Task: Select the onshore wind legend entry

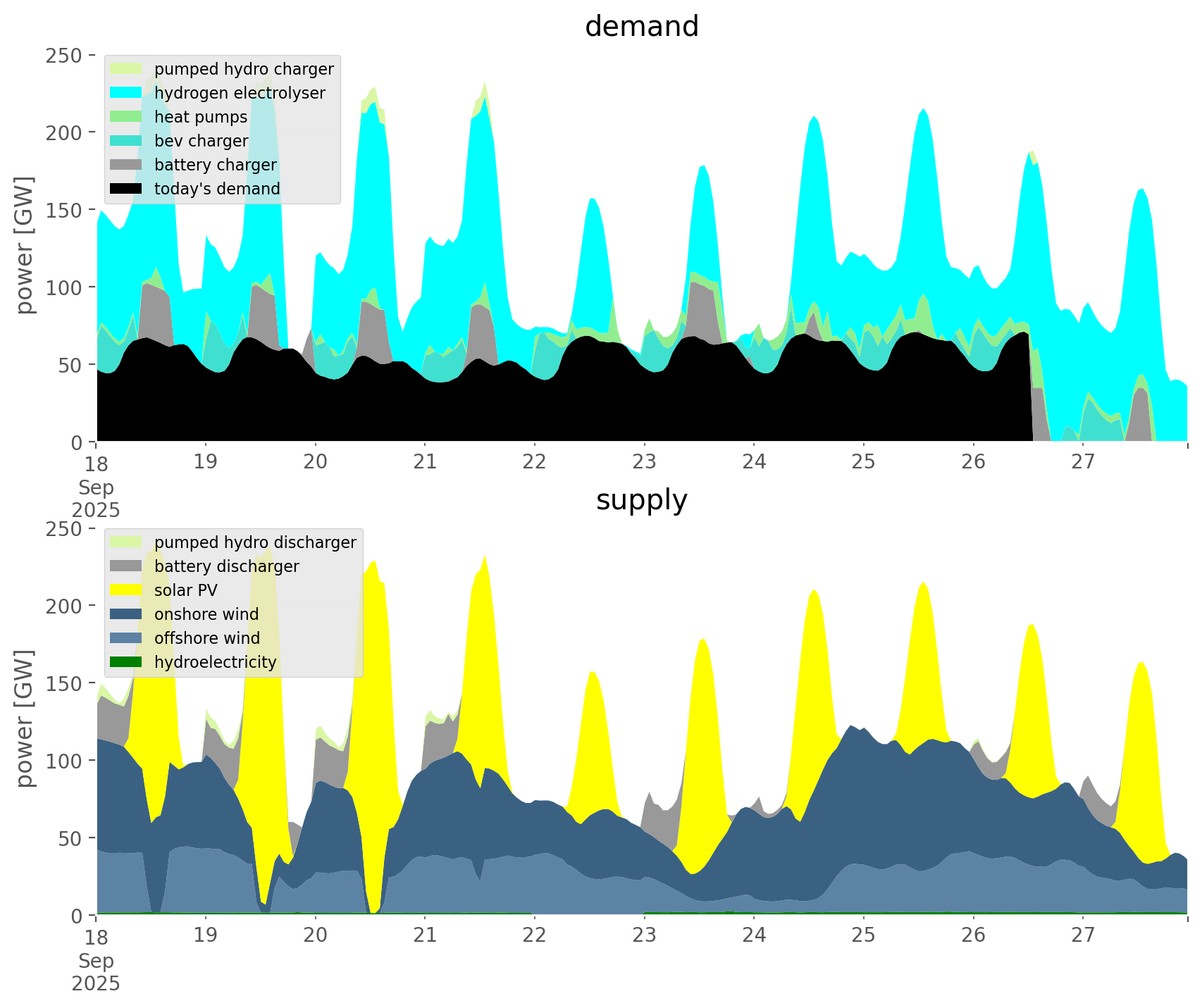Action: coord(206,614)
